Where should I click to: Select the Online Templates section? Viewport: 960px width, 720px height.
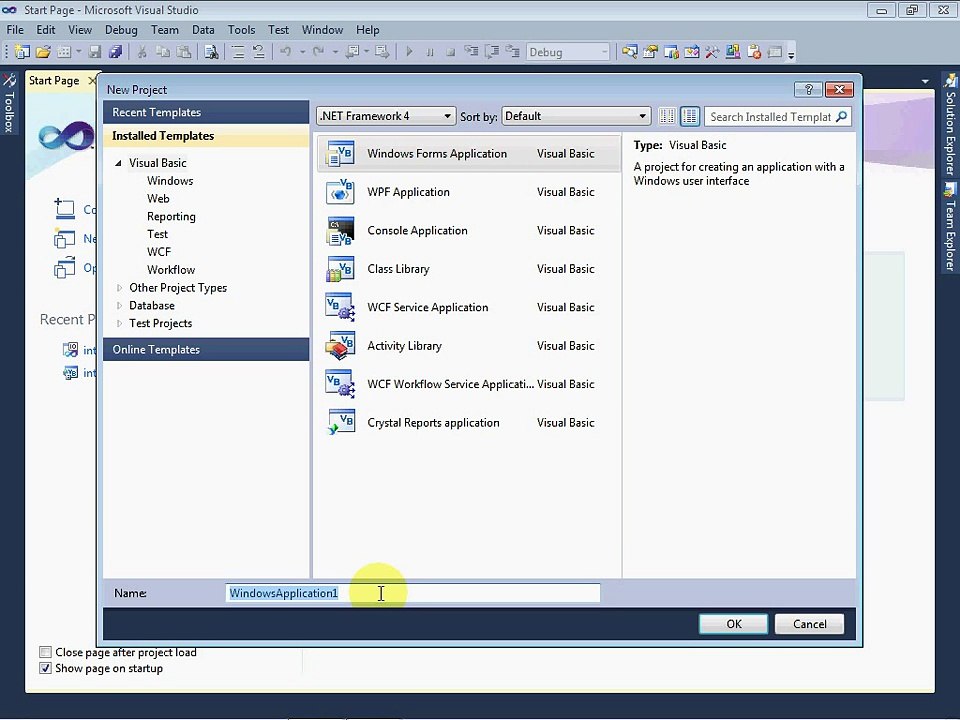coord(206,350)
